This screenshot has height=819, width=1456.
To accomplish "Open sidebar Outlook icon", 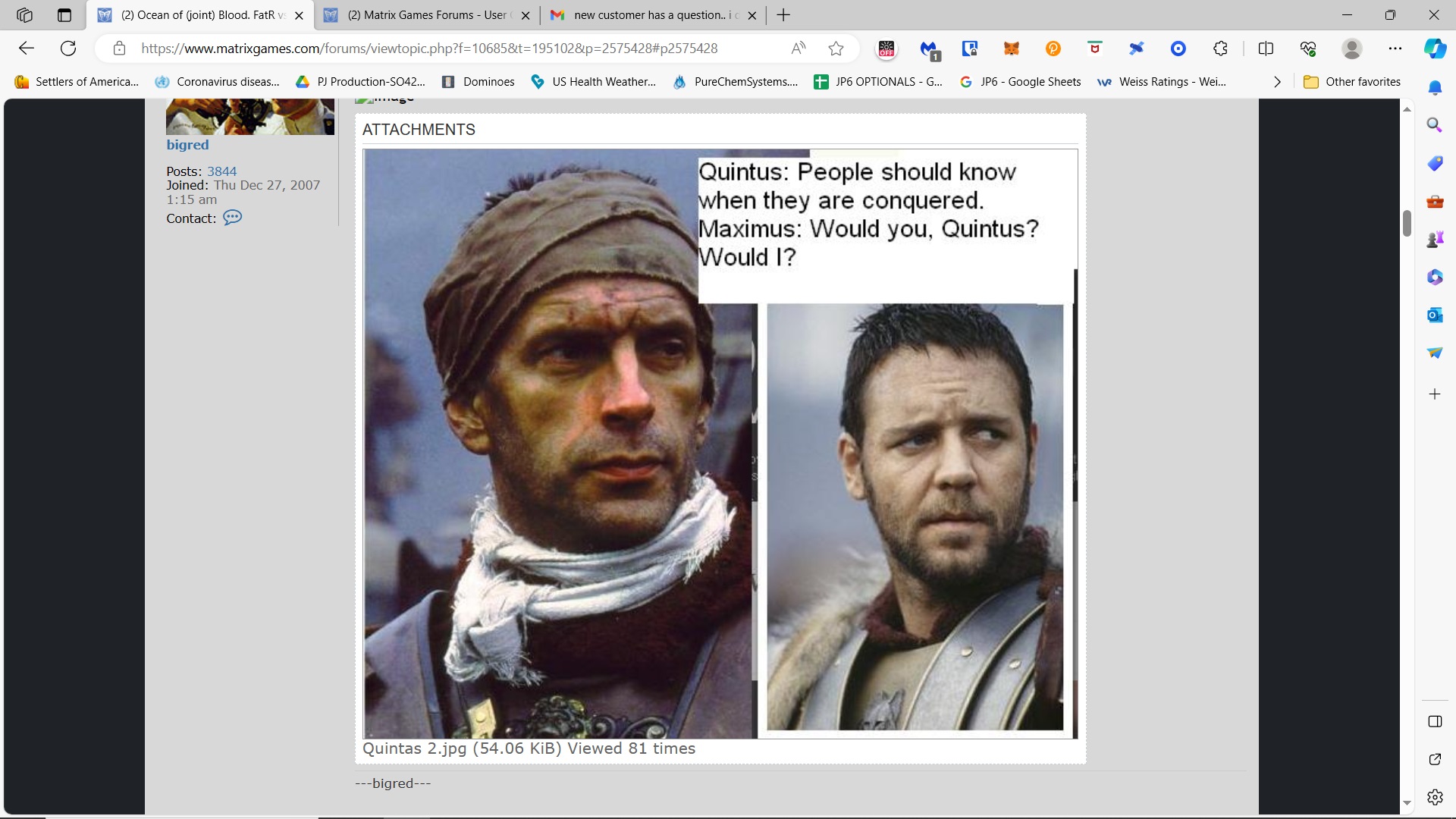I will 1435,315.
